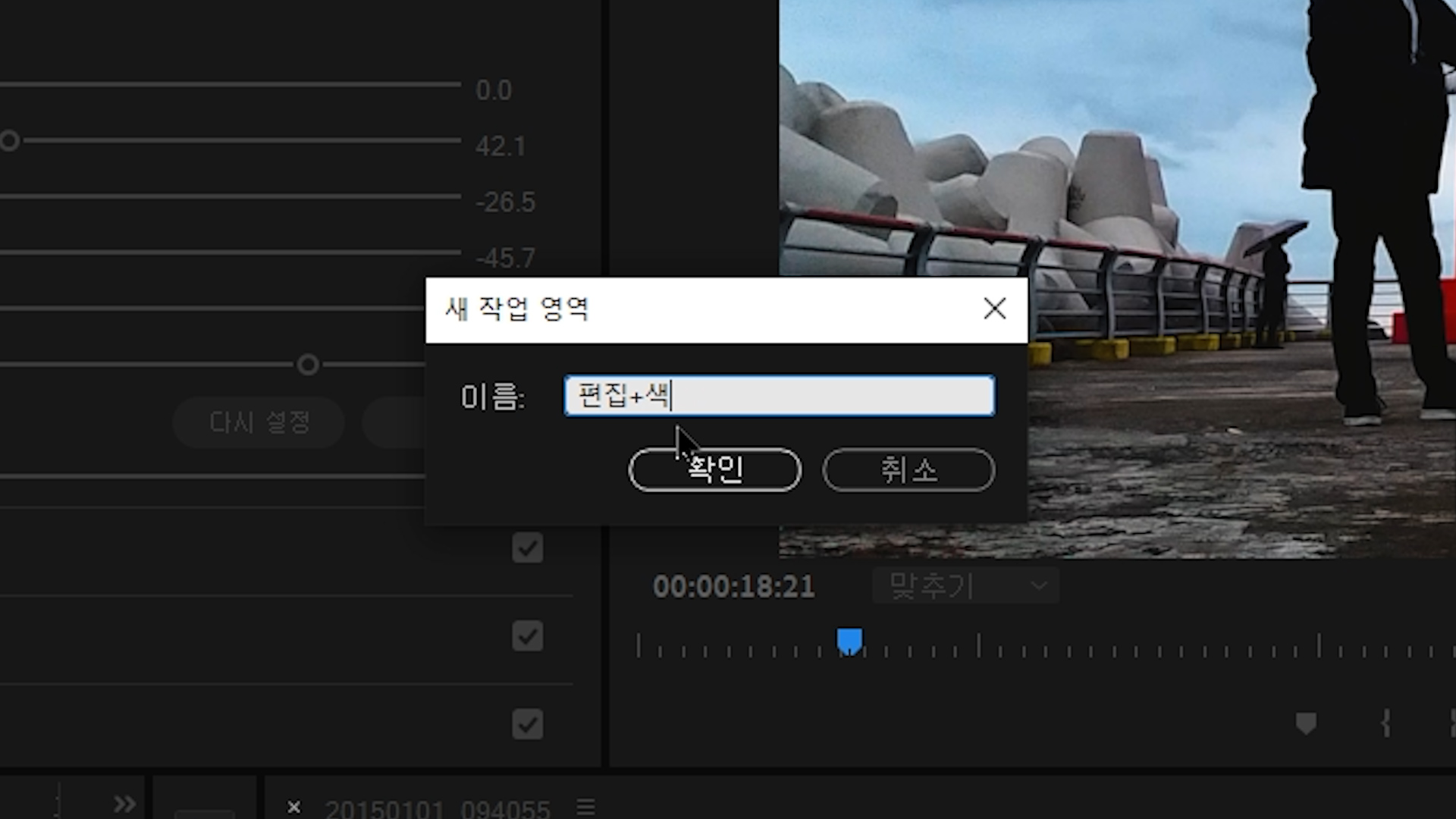The height and width of the screenshot is (819, 1456).
Task: Toggle the bottom checkbox in the left panel
Action: [527, 724]
